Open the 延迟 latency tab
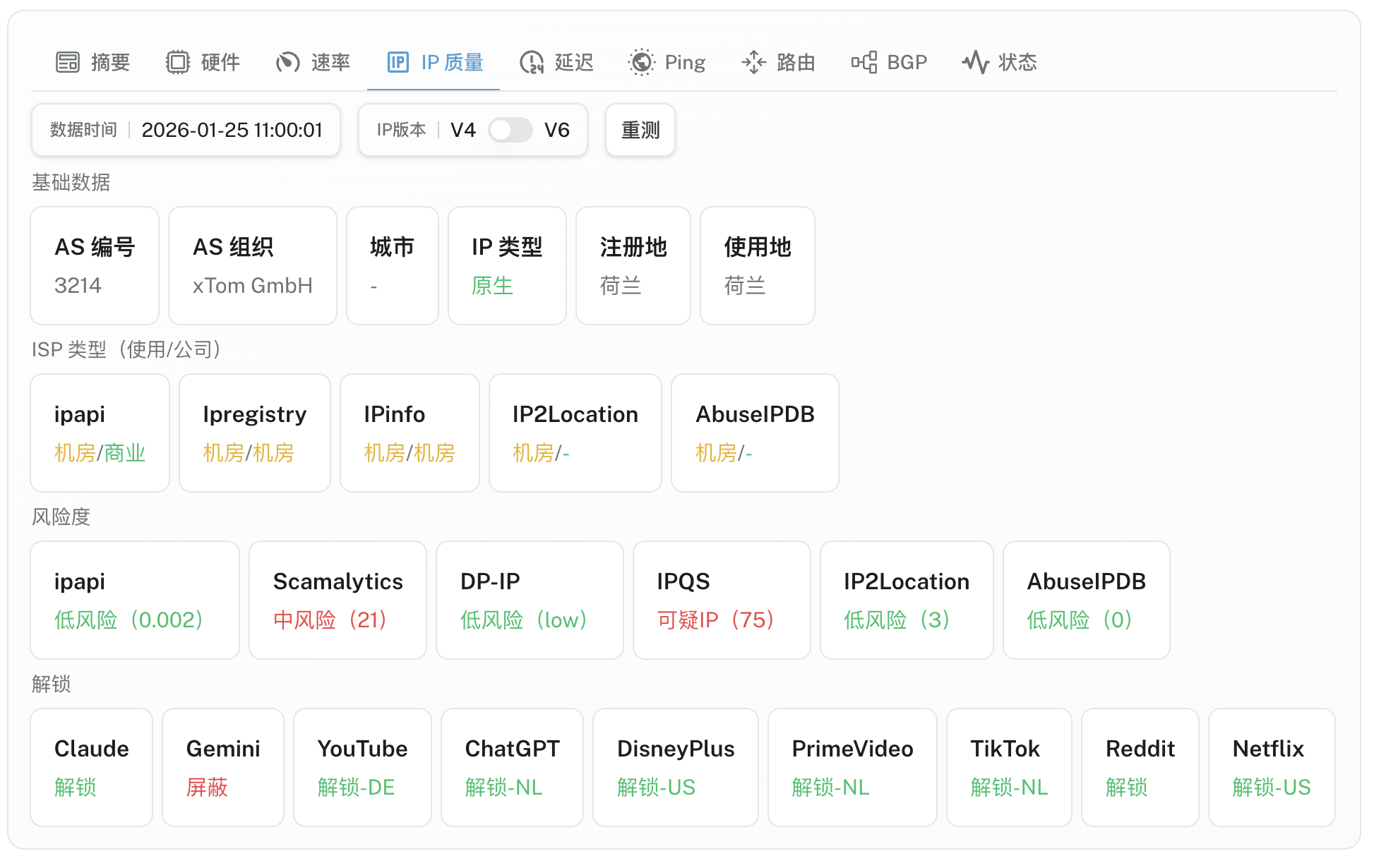Image resolution: width=1374 pixels, height=868 pixels. point(573,62)
